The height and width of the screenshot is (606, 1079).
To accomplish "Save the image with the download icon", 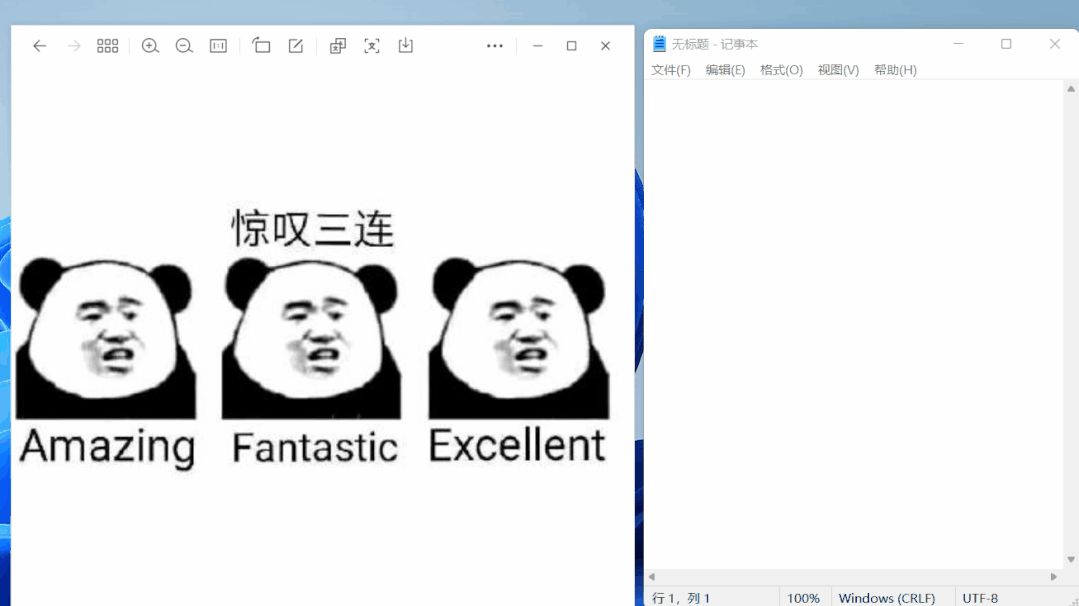I will point(406,45).
